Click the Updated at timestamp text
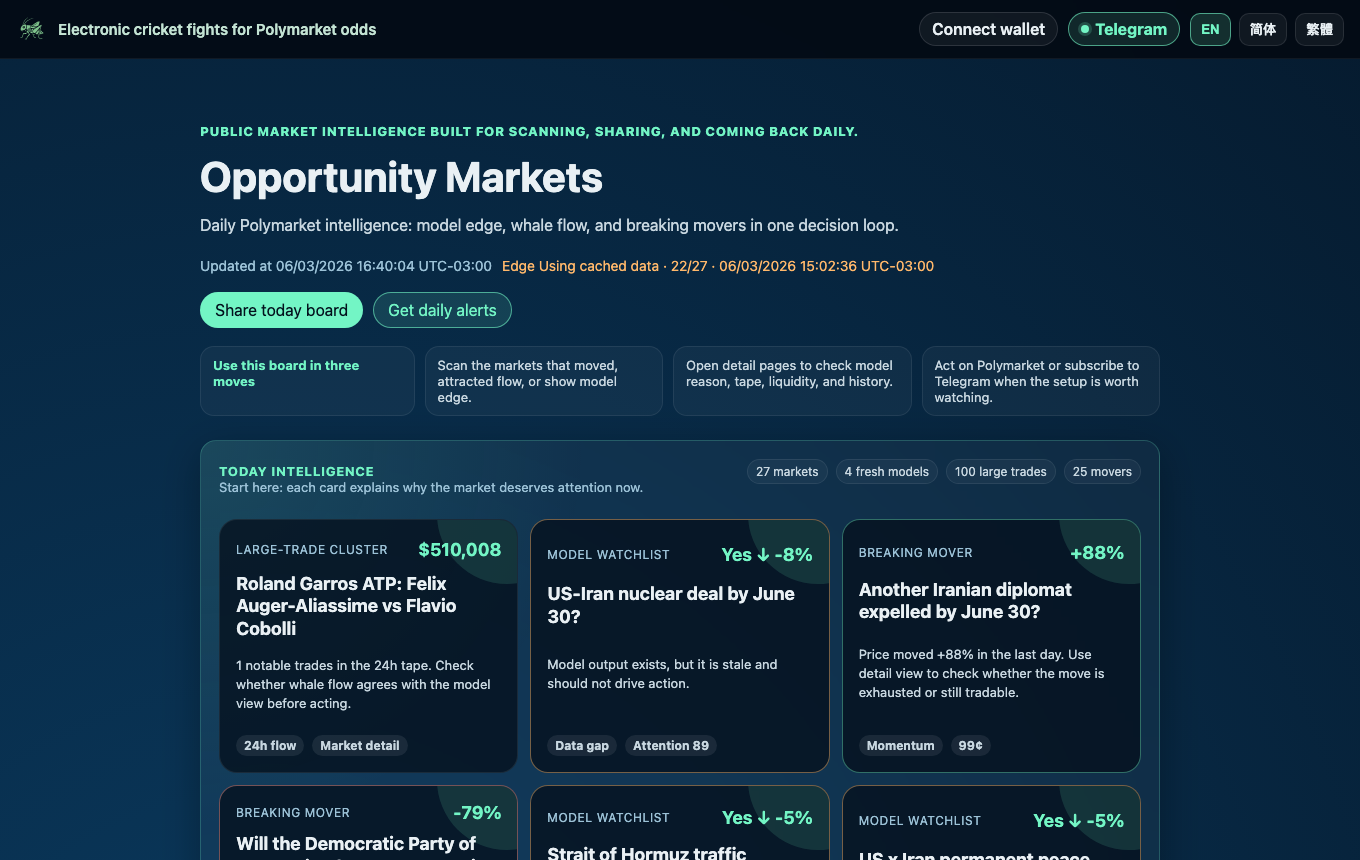1360x860 pixels. pyautogui.click(x=346, y=266)
